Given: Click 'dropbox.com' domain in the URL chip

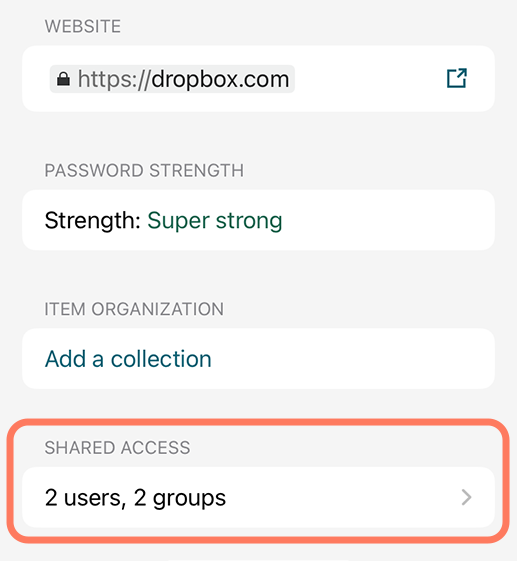Looking at the screenshot, I should [x=220, y=79].
